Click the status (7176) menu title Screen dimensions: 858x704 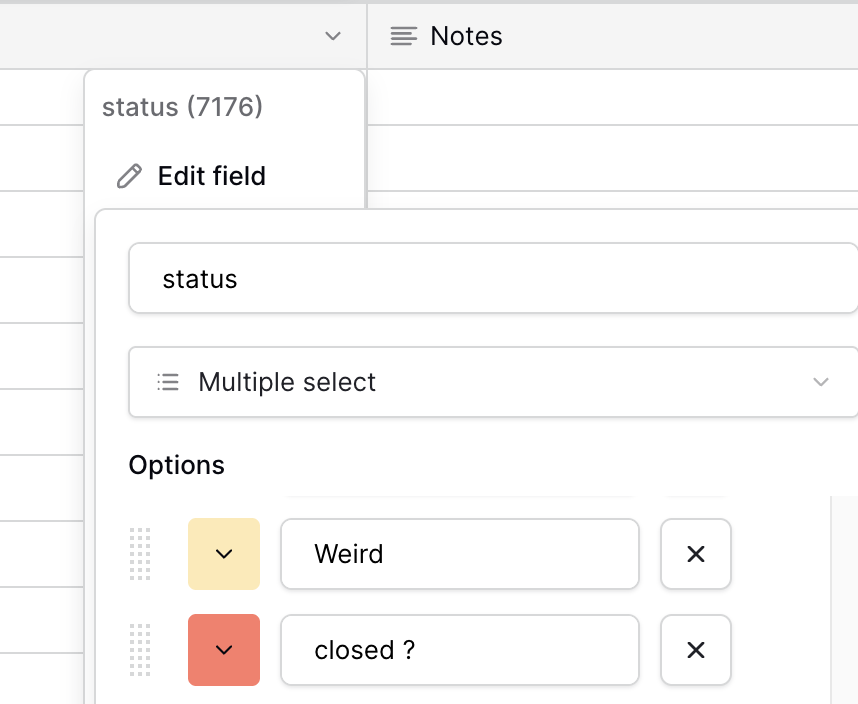(x=182, y=107)
